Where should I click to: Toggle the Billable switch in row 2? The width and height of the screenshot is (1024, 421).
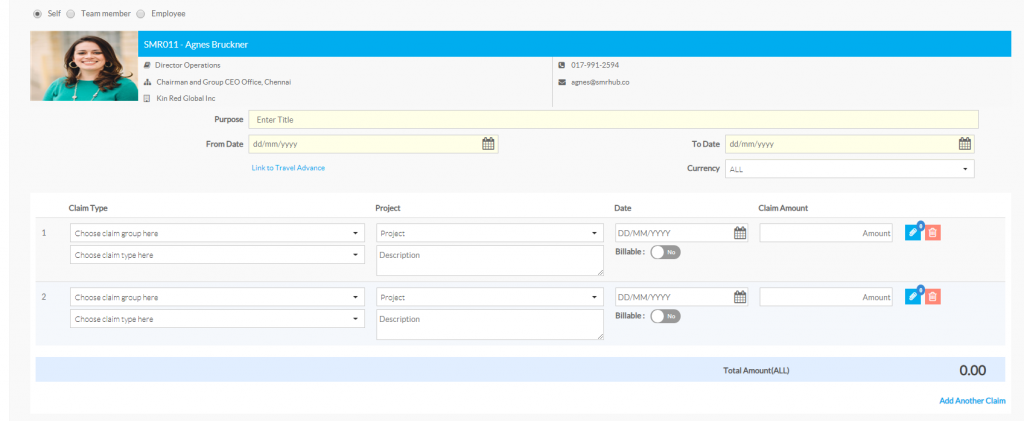click(665, 316)
